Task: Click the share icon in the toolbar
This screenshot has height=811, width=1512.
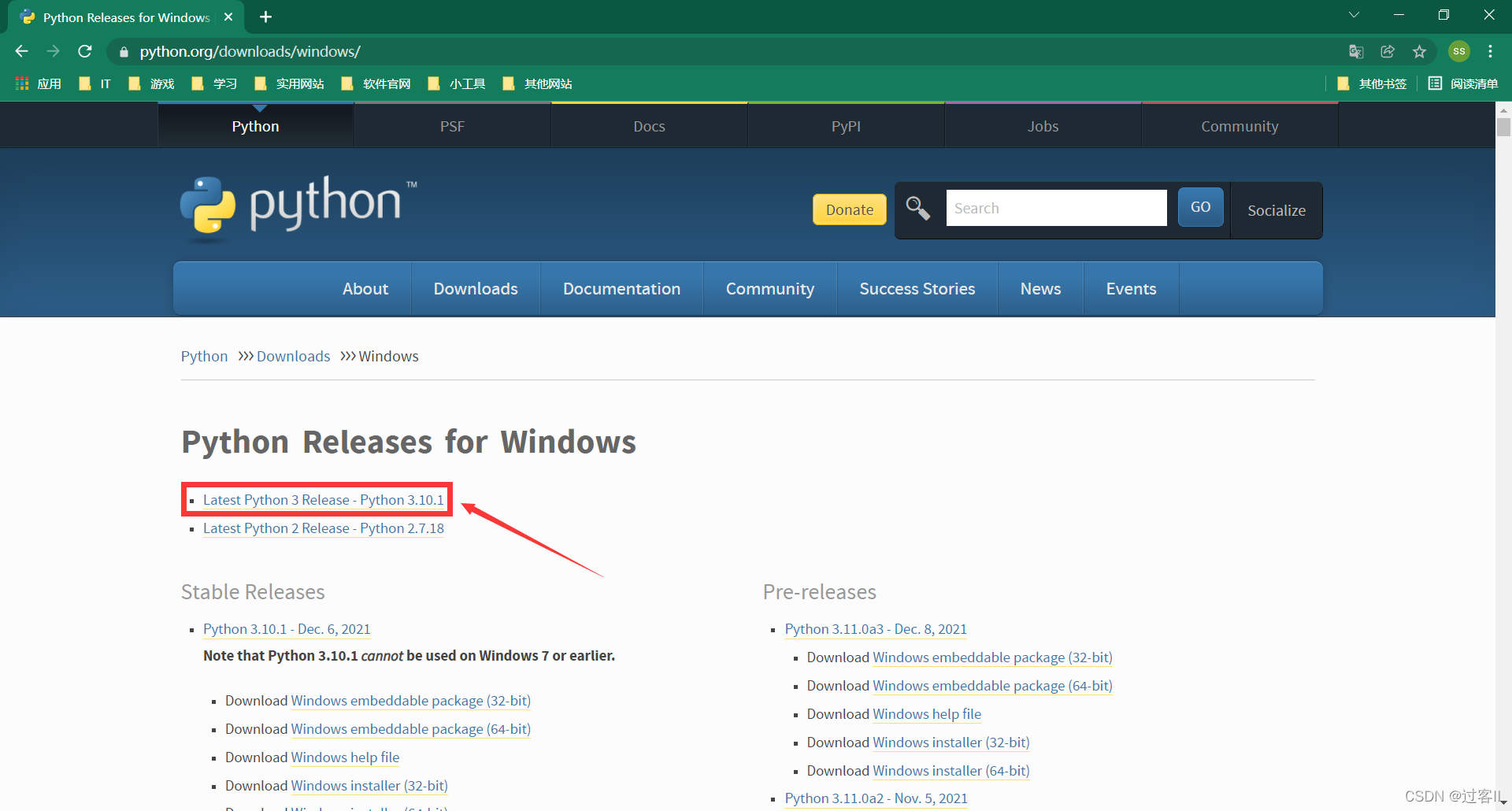Action: pos(1388,51)
